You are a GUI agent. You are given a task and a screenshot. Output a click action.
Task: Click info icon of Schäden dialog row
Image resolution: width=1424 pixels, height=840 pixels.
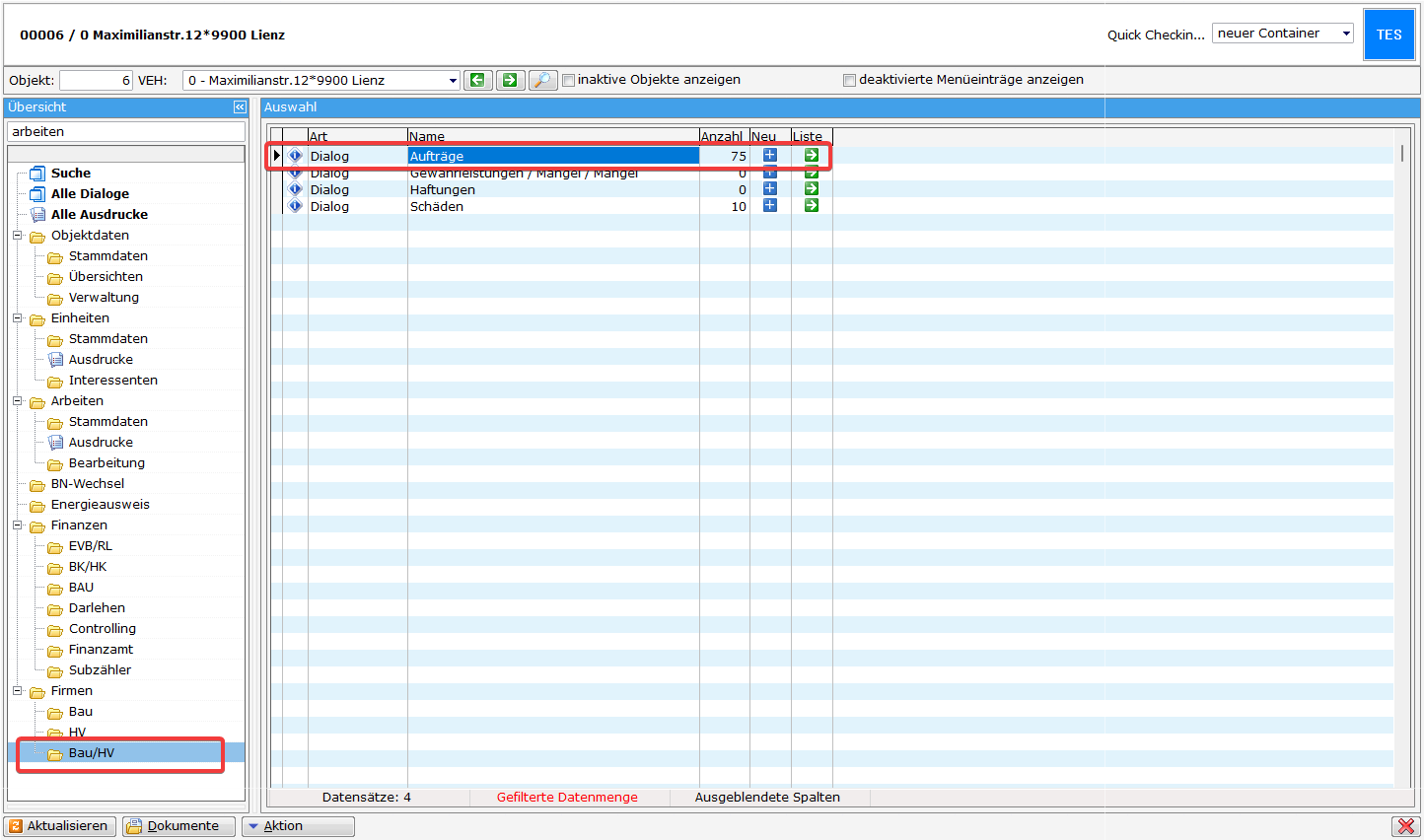click(x=295, y=206)
